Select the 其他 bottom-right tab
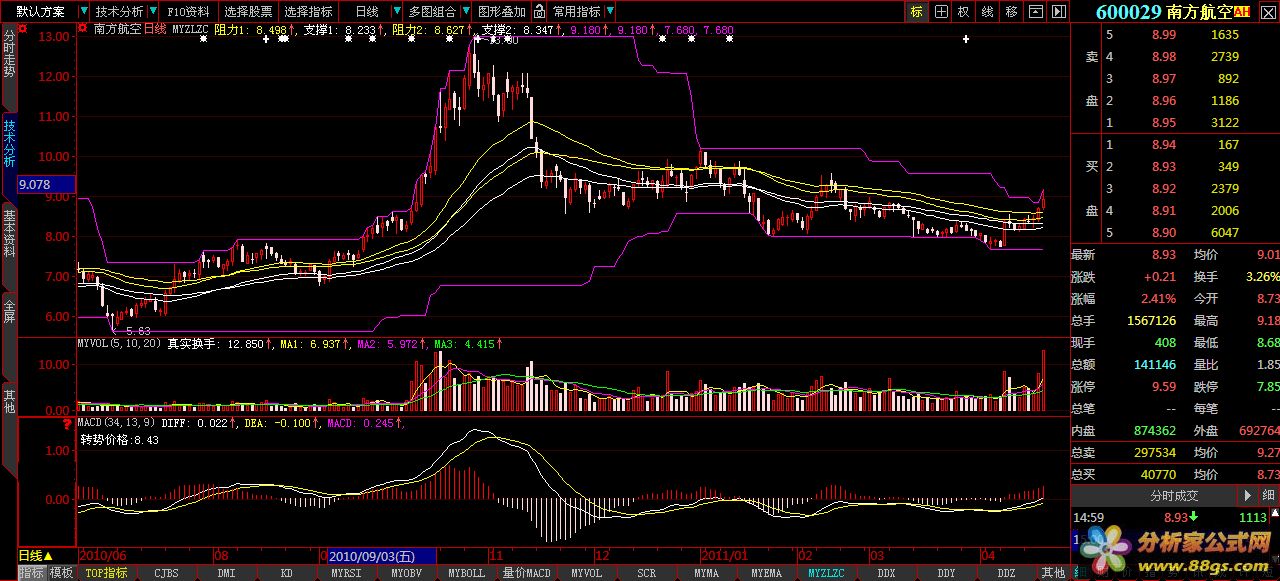The width and height of the screenshot is (1280, 581). (x=1053, y=573)
